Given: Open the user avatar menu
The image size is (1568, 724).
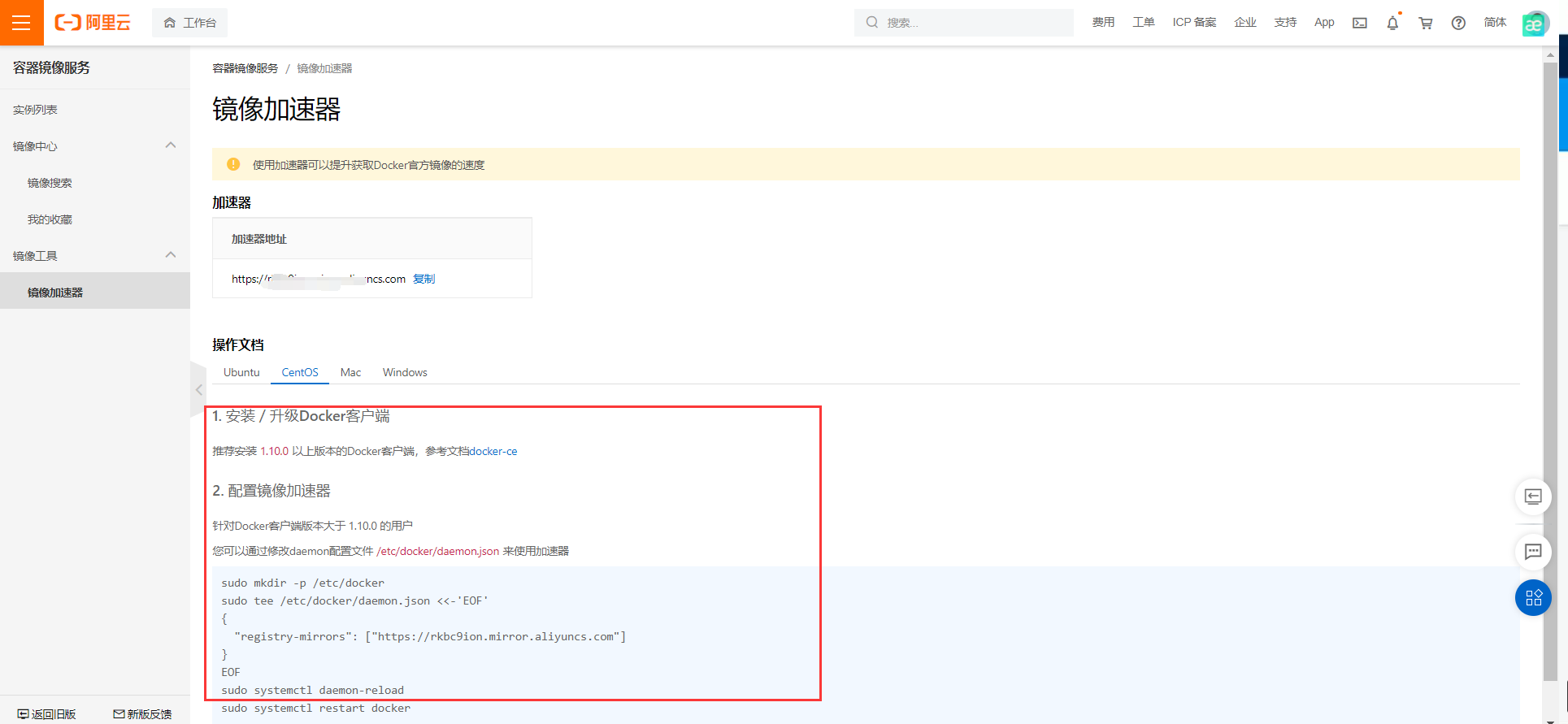Looking at the screenshot, I should click(x=1535, y=23).
